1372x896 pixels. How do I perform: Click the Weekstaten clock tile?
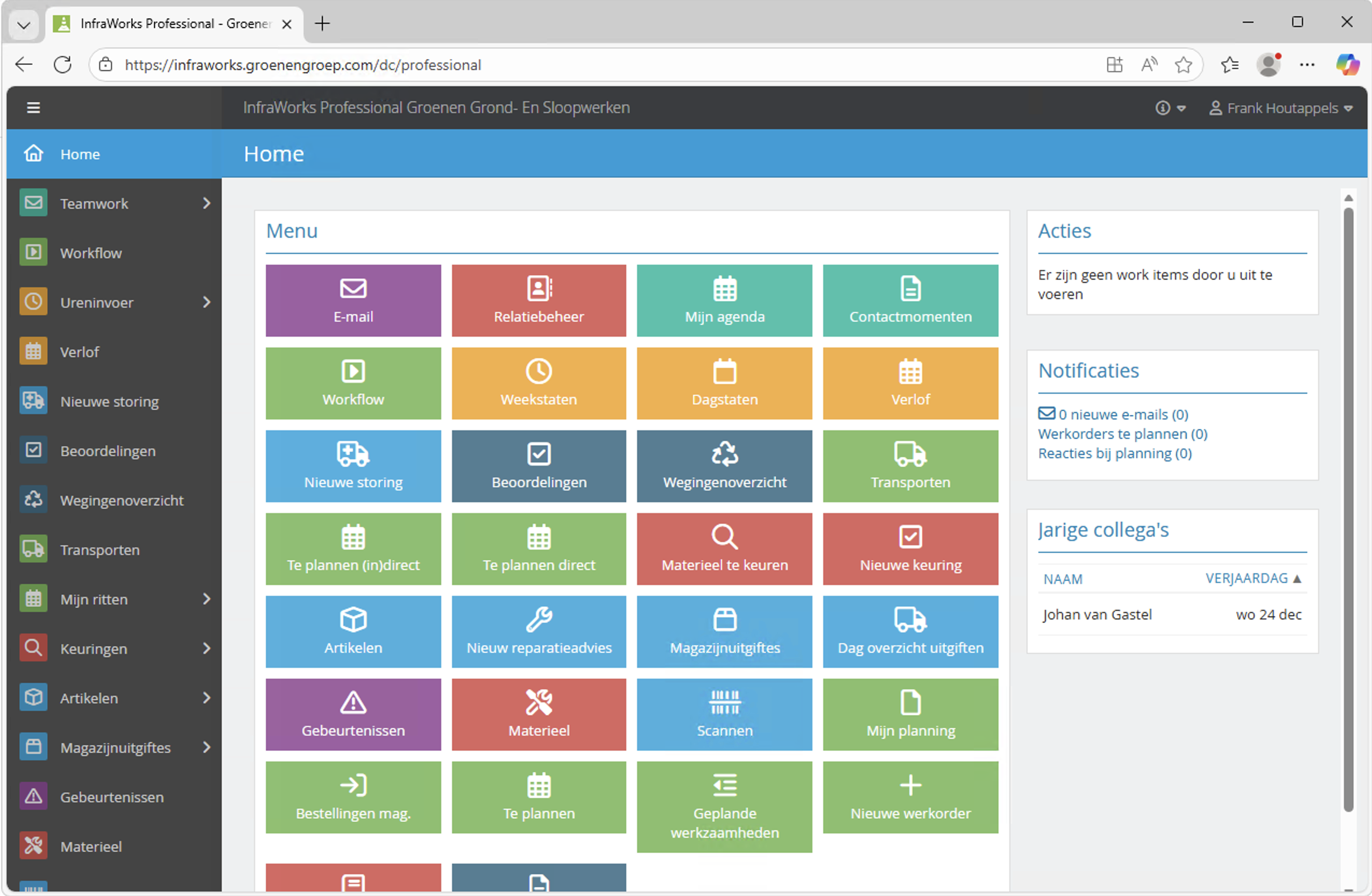click(539, 383)
